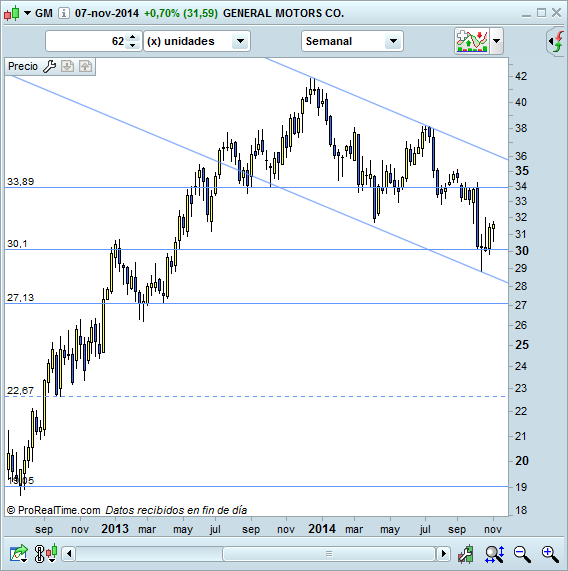Decrease units with the down stepper arrow

133,46
